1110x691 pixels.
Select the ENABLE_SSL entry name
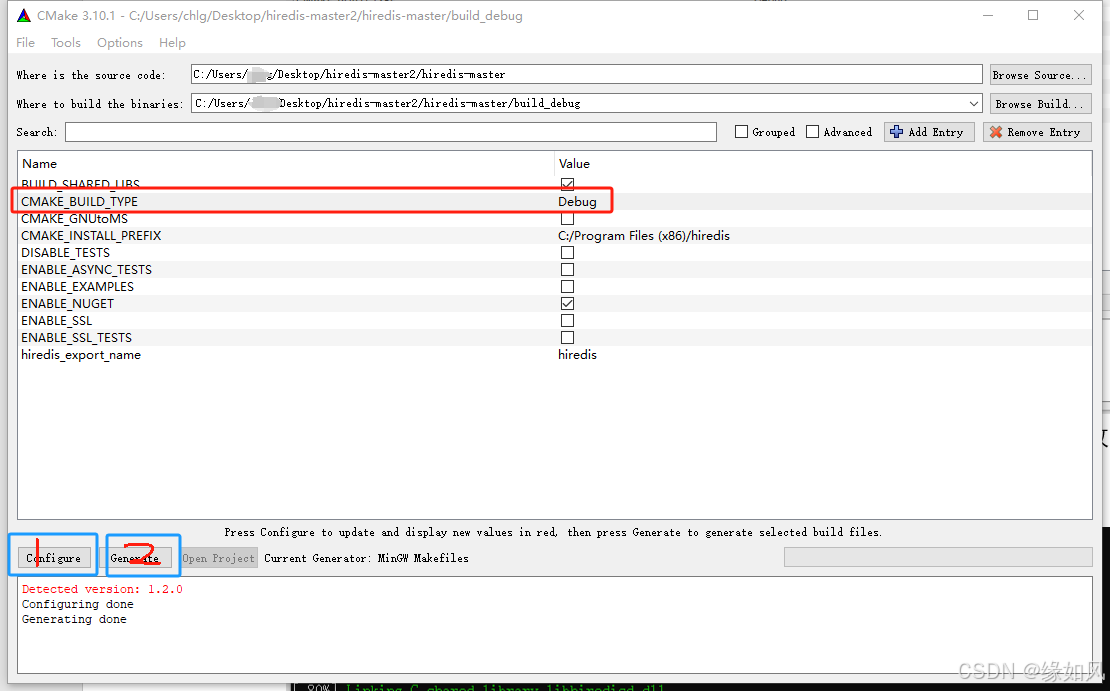pos(57,321)
